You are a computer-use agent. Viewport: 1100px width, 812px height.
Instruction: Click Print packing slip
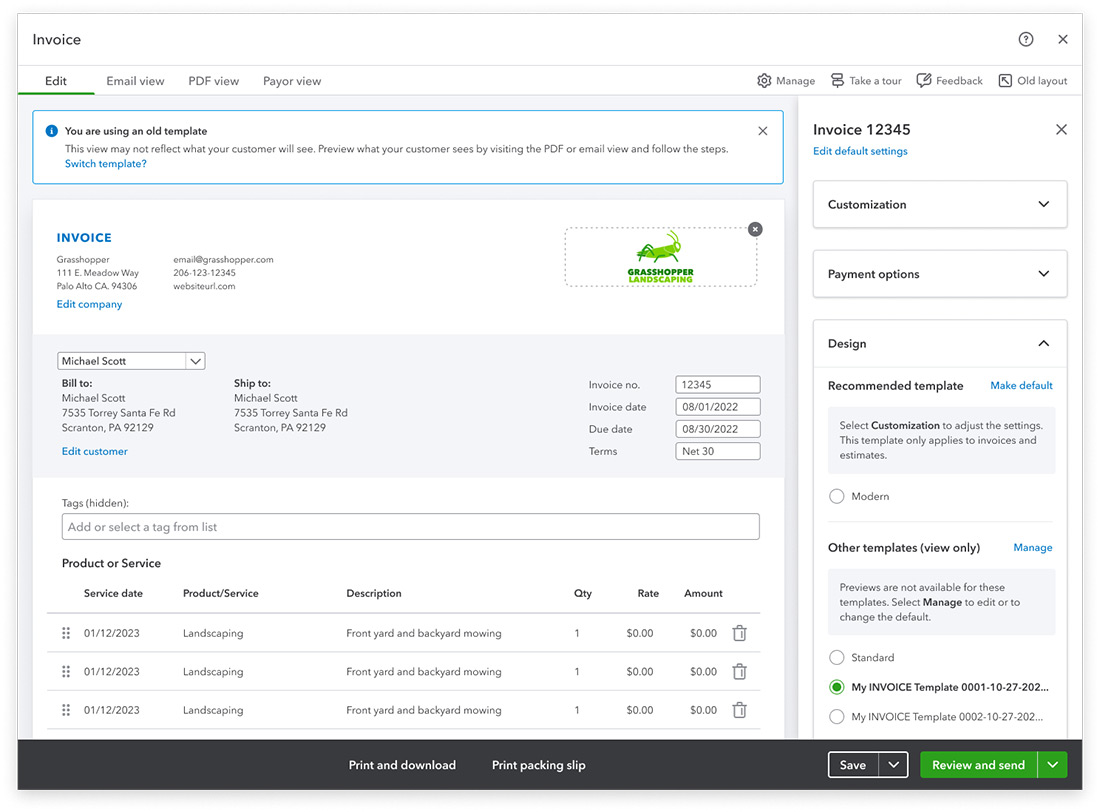point(538,765)
